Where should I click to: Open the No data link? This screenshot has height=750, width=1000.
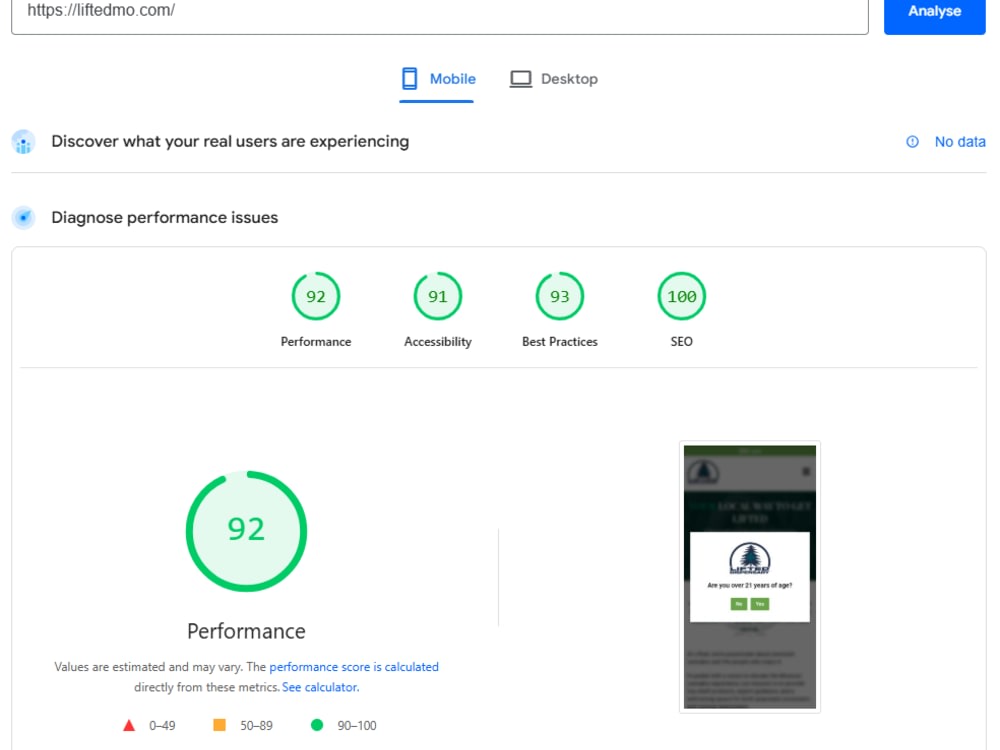coord(960,142)
